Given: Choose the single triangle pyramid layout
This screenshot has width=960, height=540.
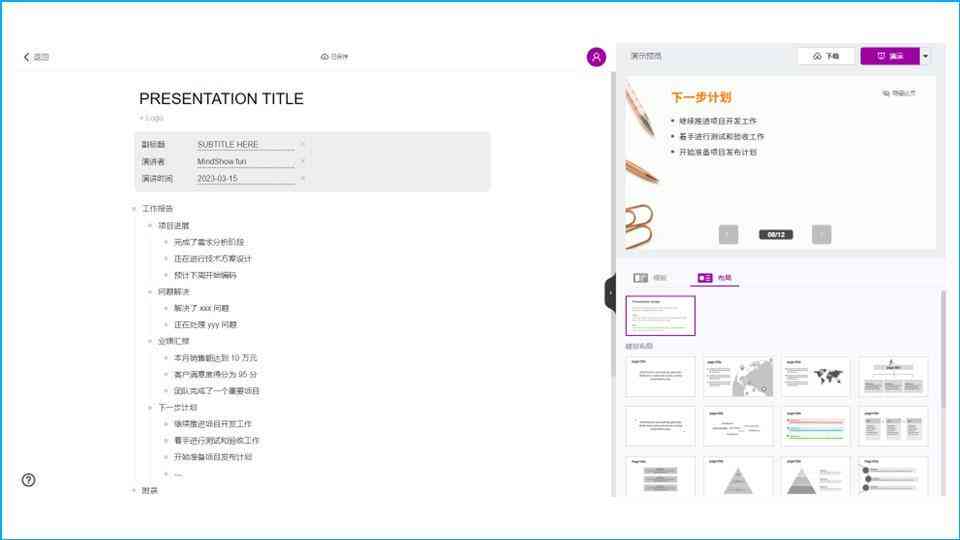Looking at the screenshot, I should click(738, 476).
